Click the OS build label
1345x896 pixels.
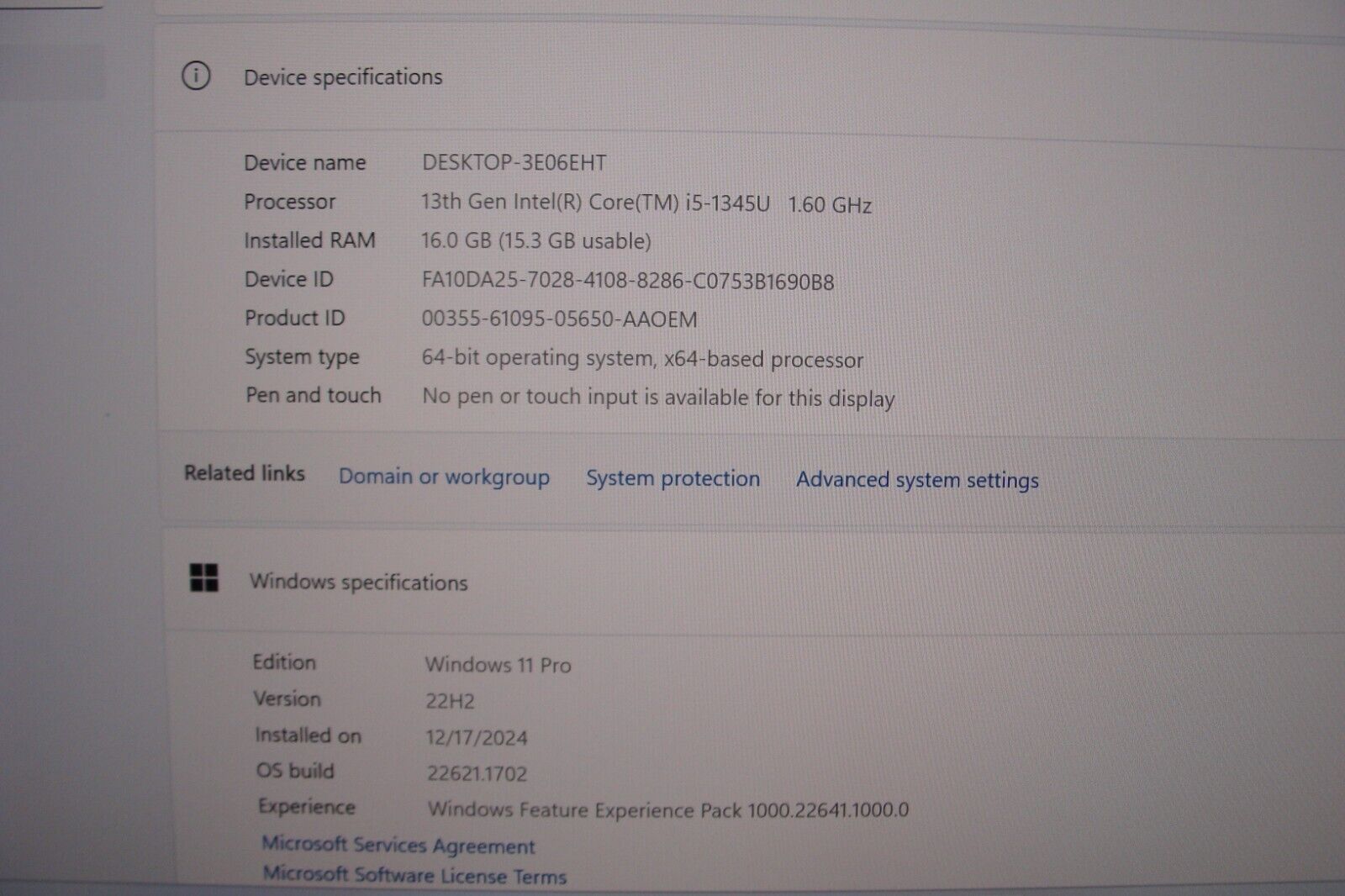(x=295, y=771)
